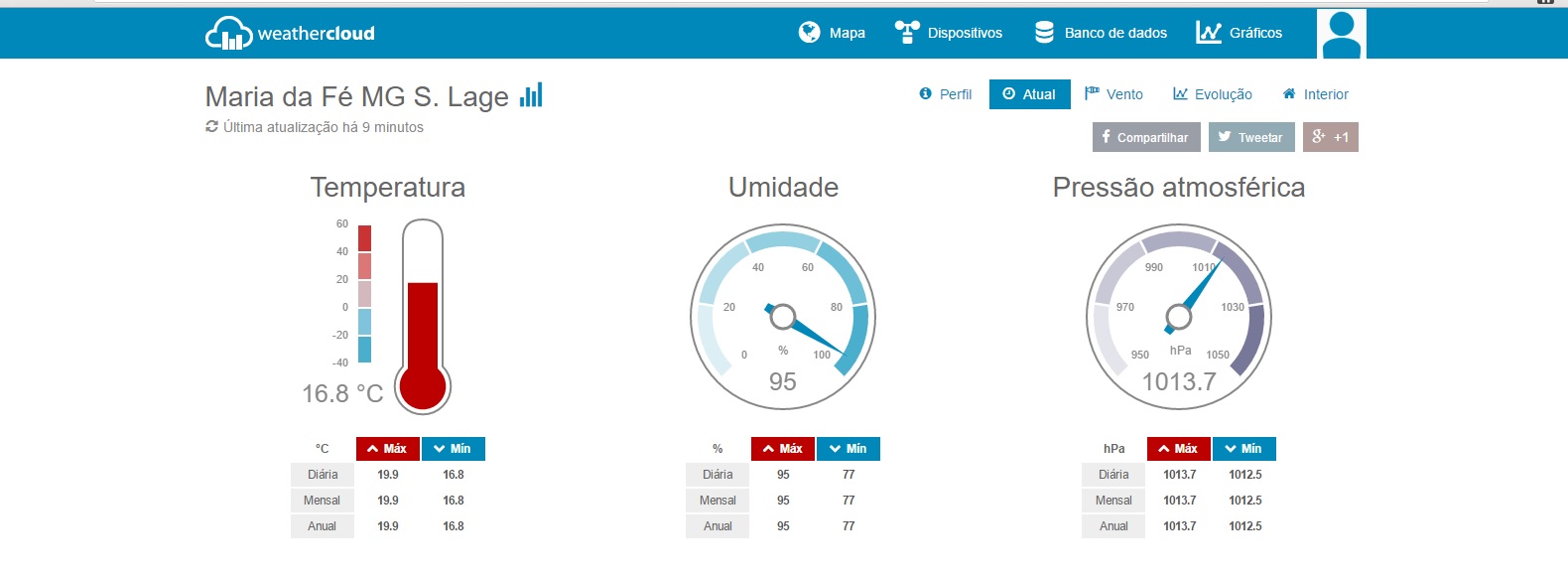
Task: Click Mensal row label in temperature table
Action: pos(323,501)
